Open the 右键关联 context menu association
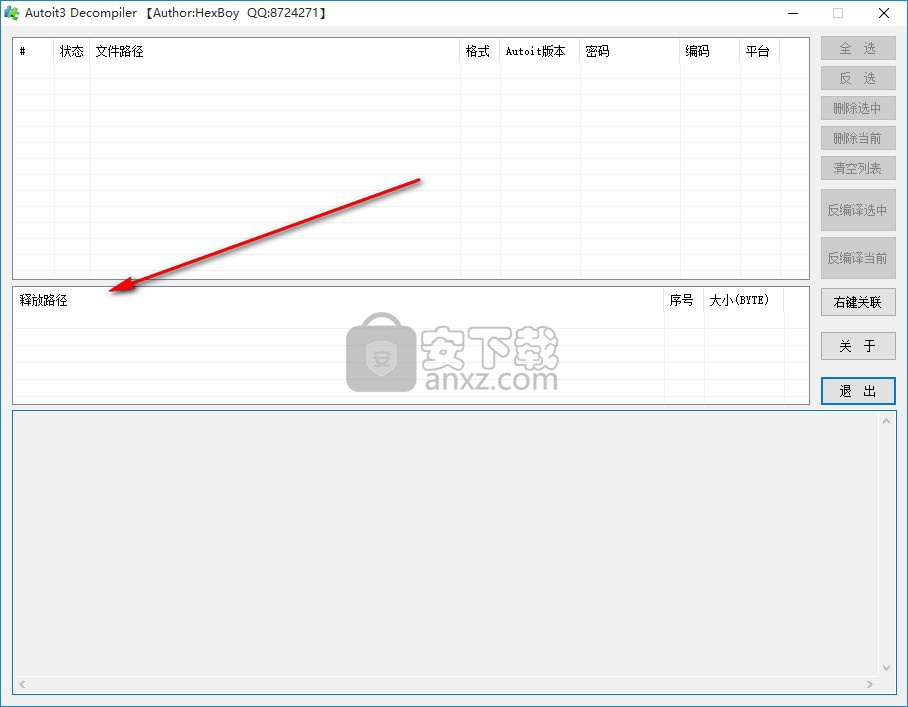This screenshot has width=908, height=707. tap(857, 302)
